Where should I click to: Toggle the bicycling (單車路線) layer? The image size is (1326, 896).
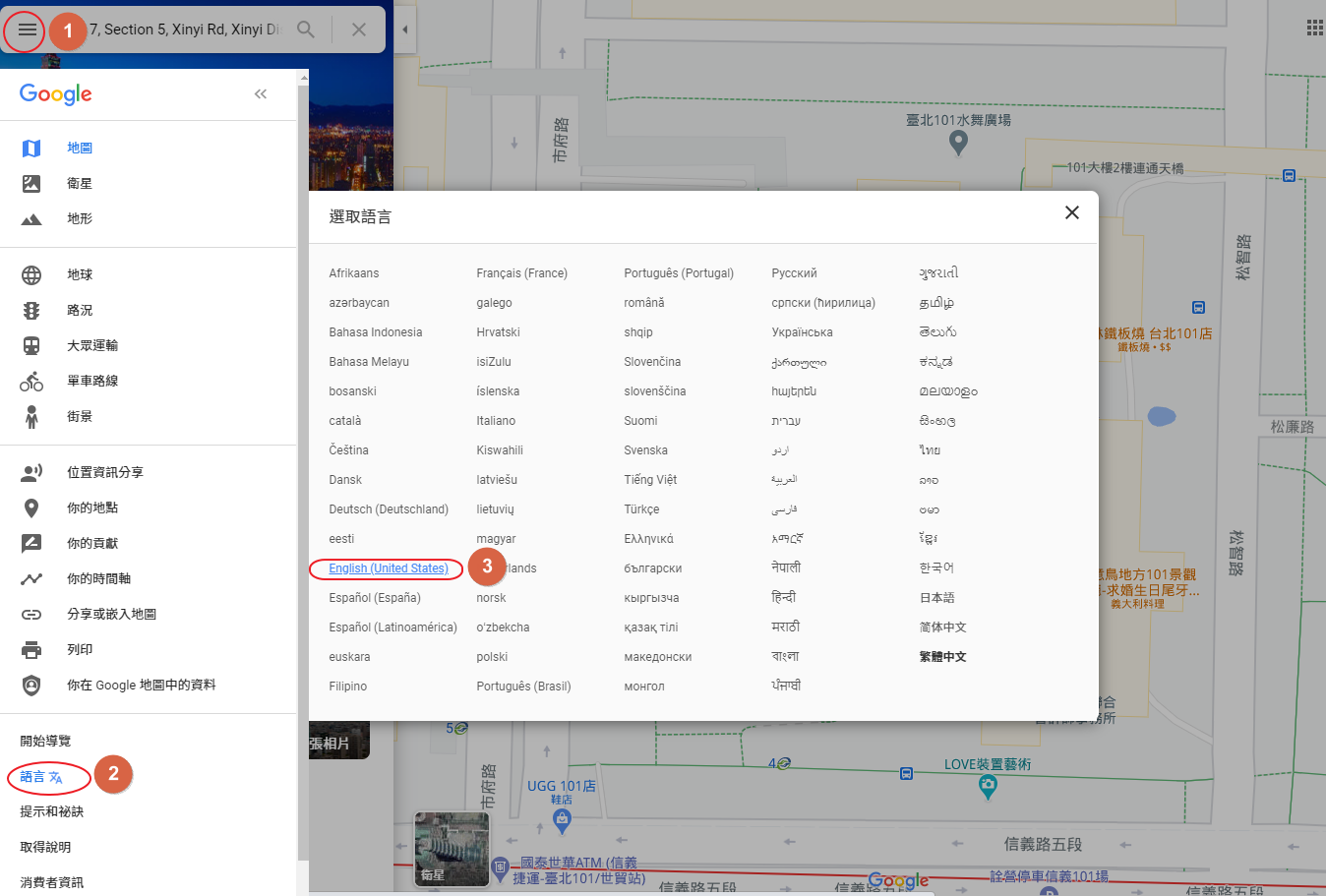pos(31,382)
